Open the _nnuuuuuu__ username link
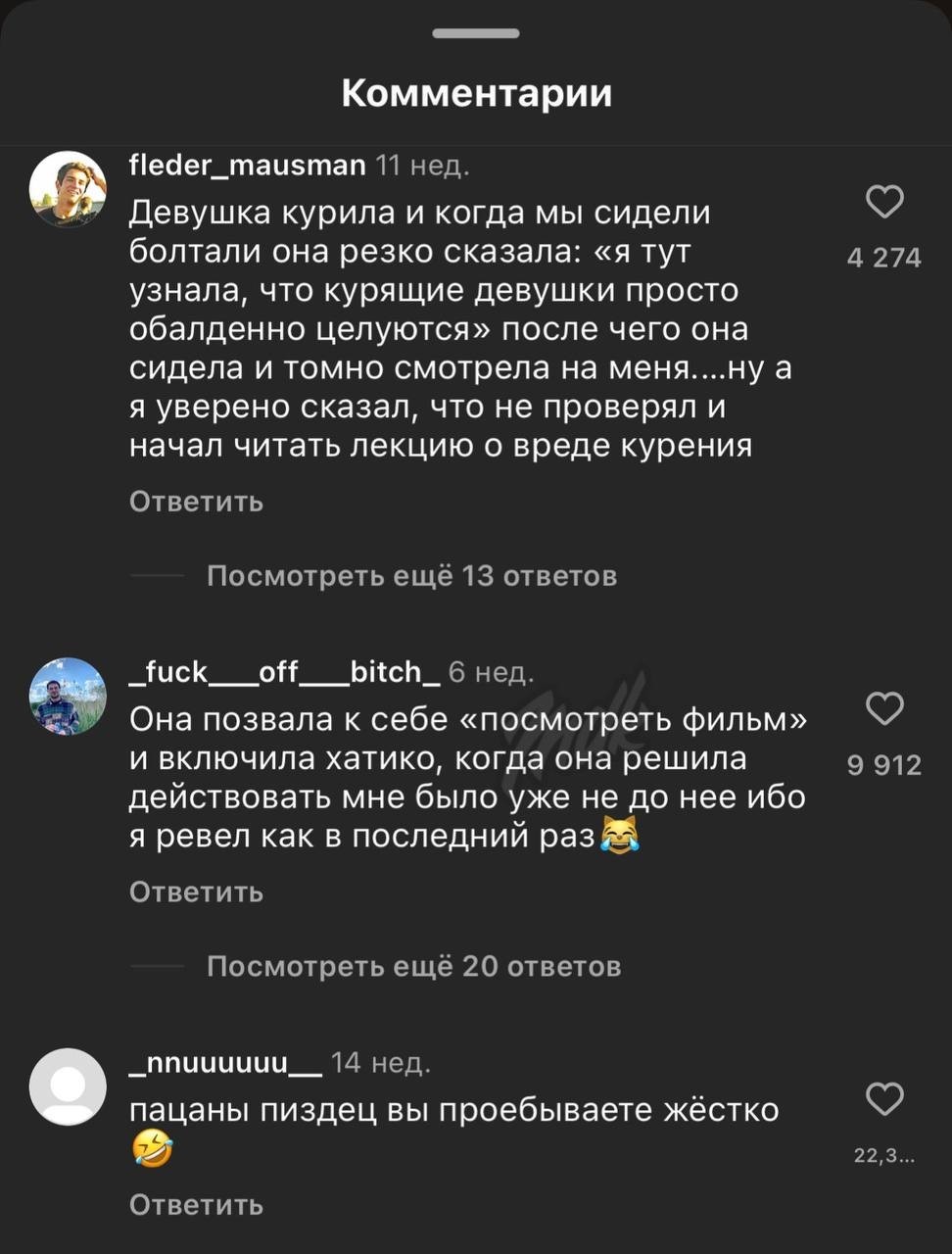The width and height of the screenshot is (952, 1254). pos(224,1062)
